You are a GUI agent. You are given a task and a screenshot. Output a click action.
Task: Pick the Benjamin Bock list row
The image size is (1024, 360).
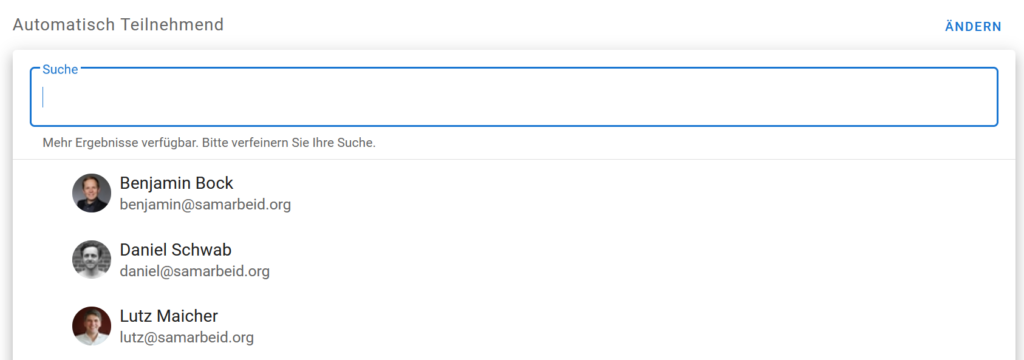point(514,193)
